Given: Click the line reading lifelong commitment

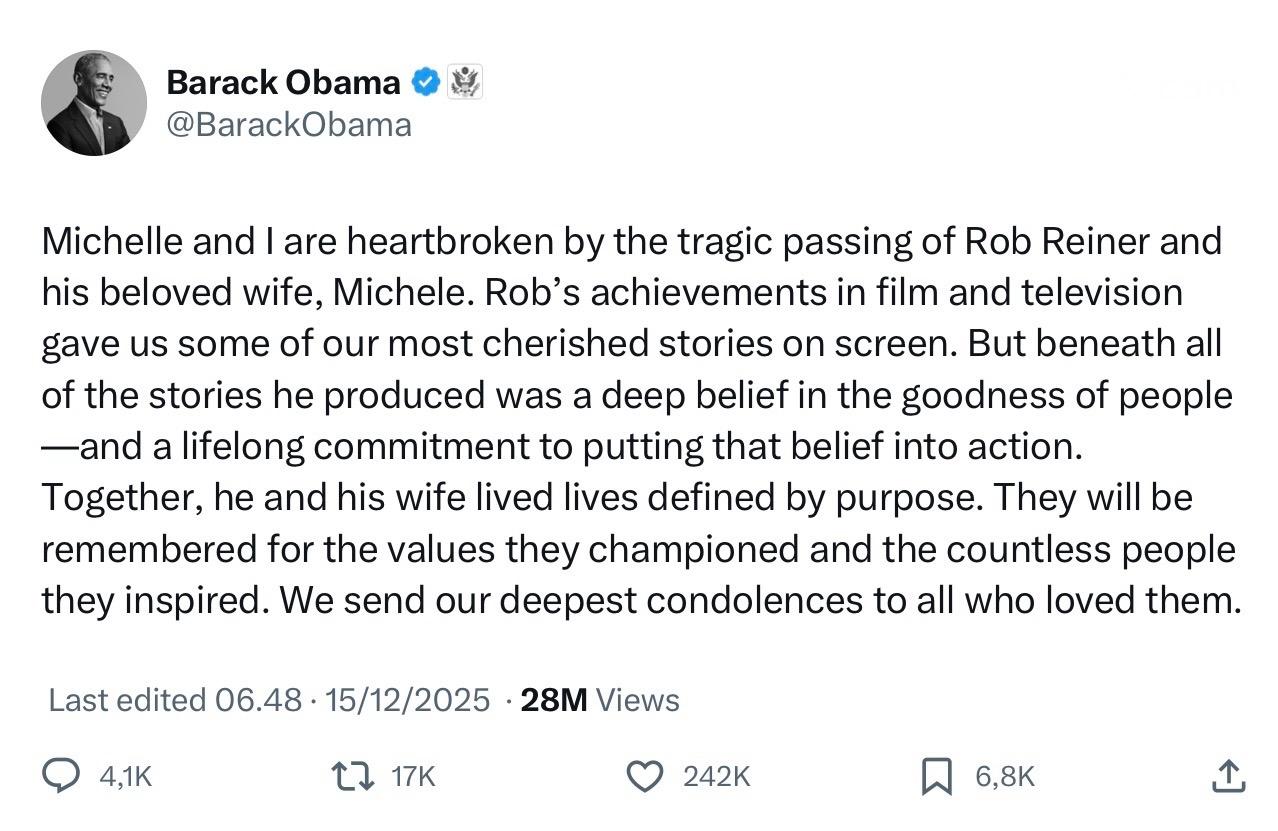Looking at the screenshot, I should point(560,447).
